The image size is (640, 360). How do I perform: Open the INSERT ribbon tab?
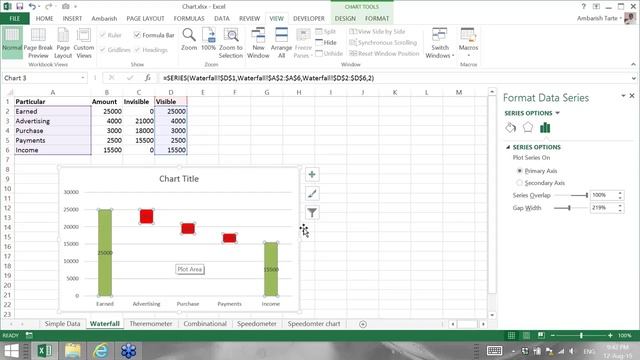click(x=72, y=18)
